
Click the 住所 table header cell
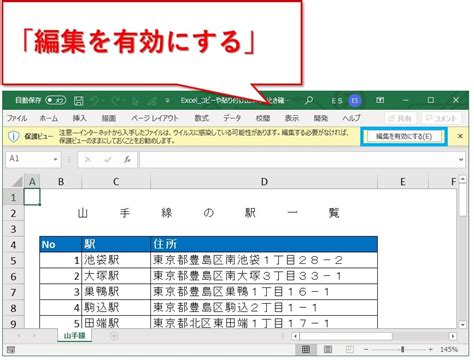tap(264, 244)
